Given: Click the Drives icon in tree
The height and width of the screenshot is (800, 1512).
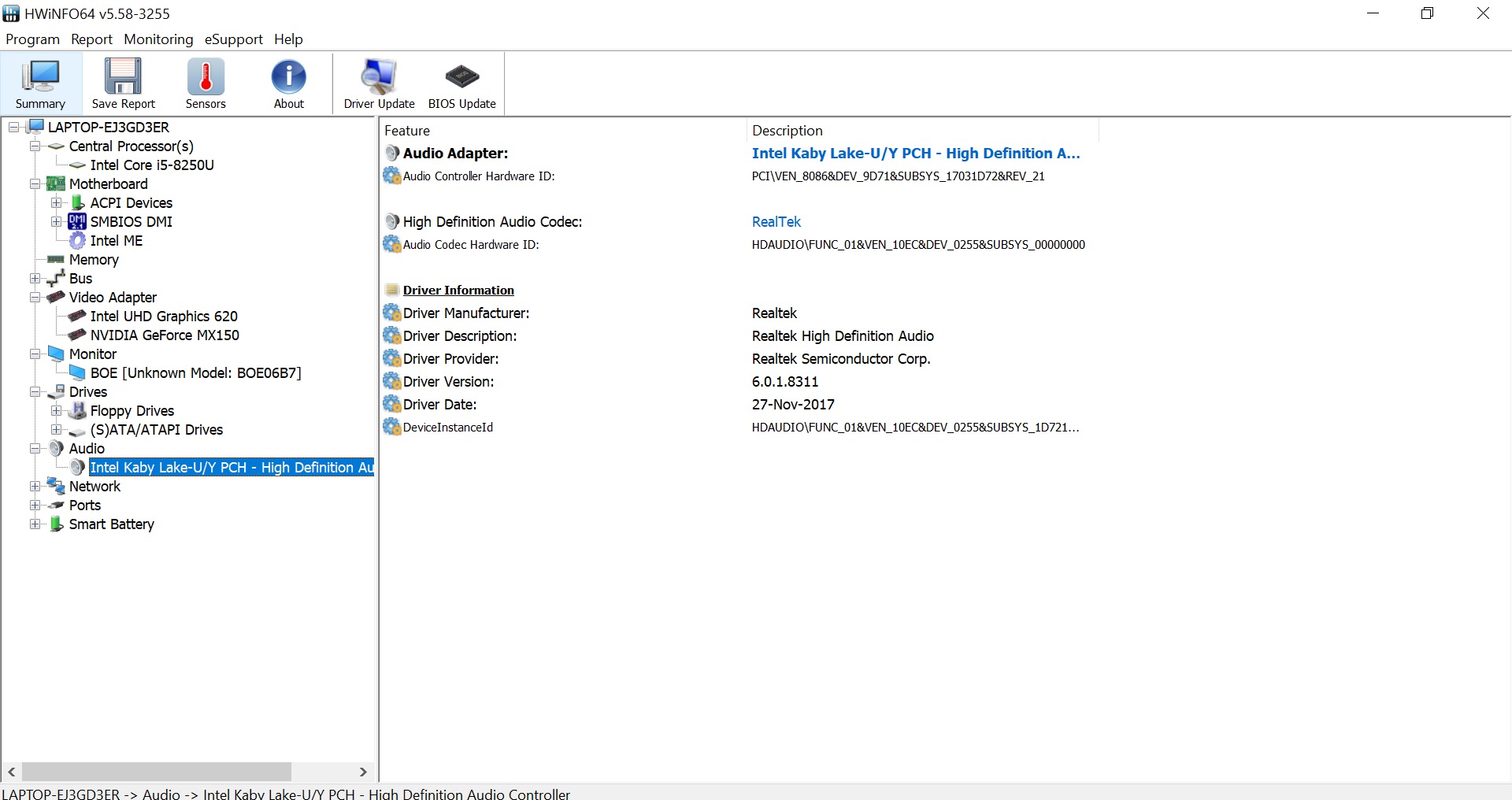Looking at the screenshot, I should pyautogui.click(x=56, y=391).
